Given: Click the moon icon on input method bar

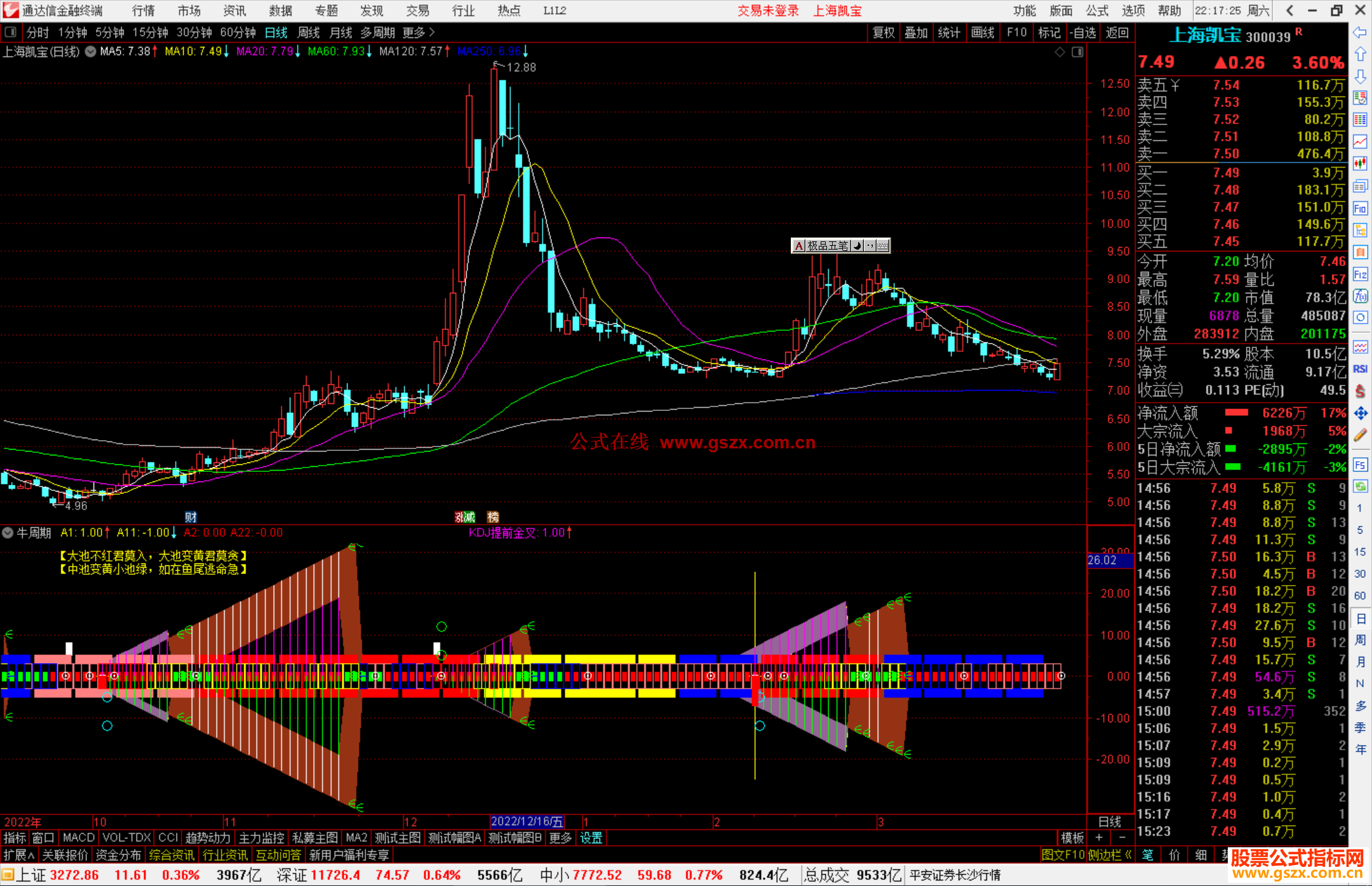Looking at the screenshot, I should pyautogui.click(x=857, y=246).
